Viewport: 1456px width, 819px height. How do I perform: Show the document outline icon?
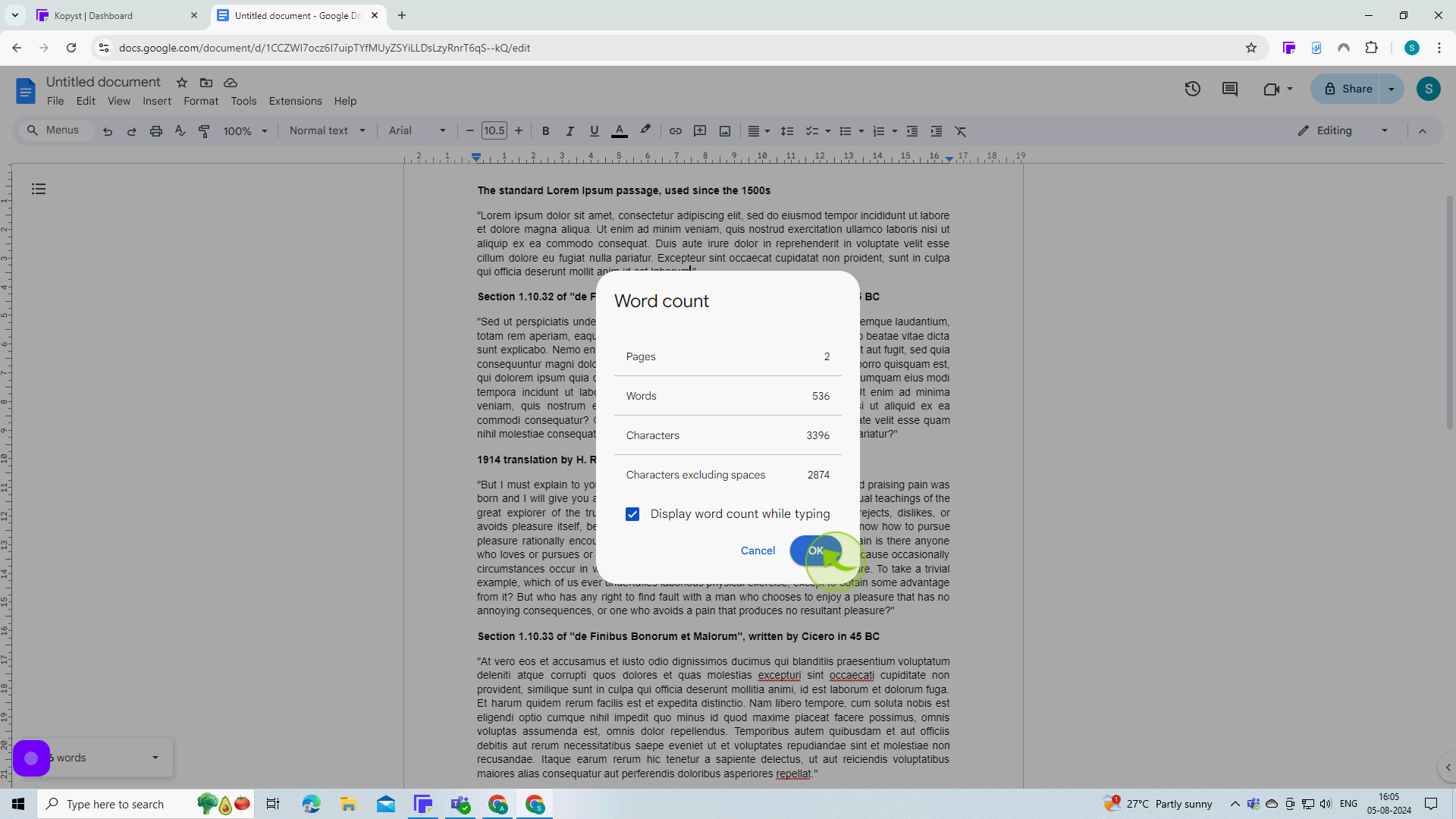point(39,189)
